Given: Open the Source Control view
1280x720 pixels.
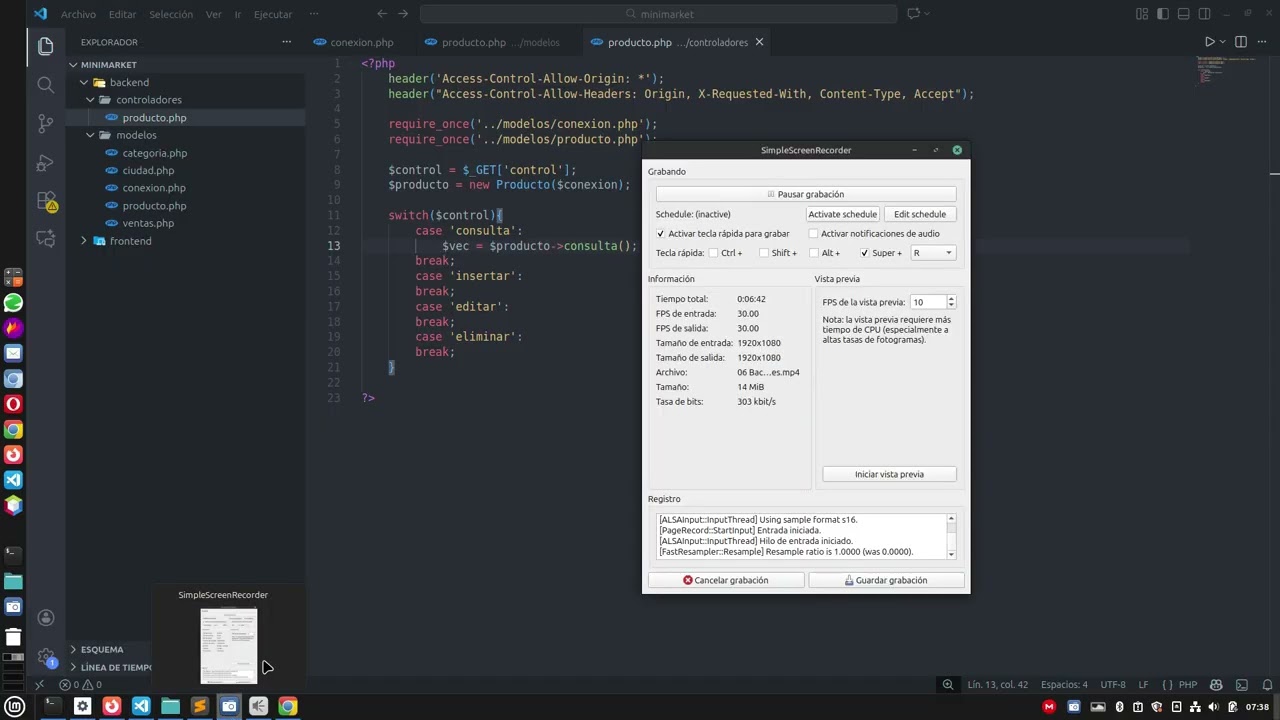Looking at the screenshot, I should (45, 124).
